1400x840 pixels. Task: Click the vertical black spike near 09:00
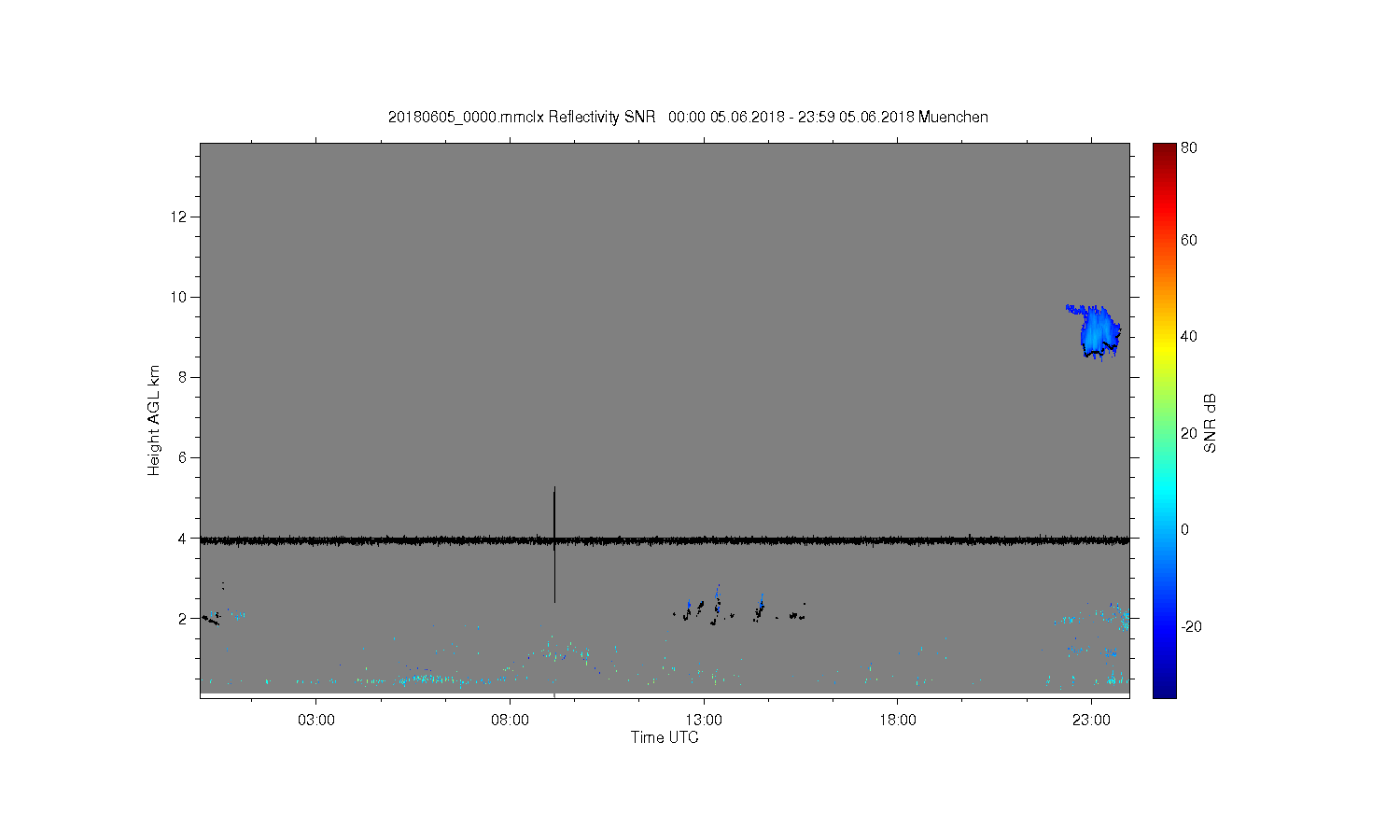coord(554,545)
